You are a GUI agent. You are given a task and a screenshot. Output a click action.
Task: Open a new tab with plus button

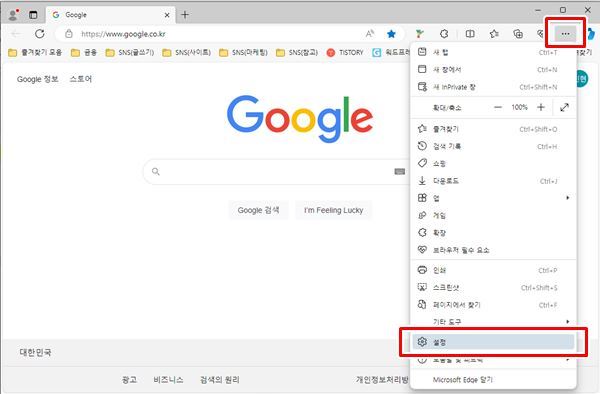185,15
